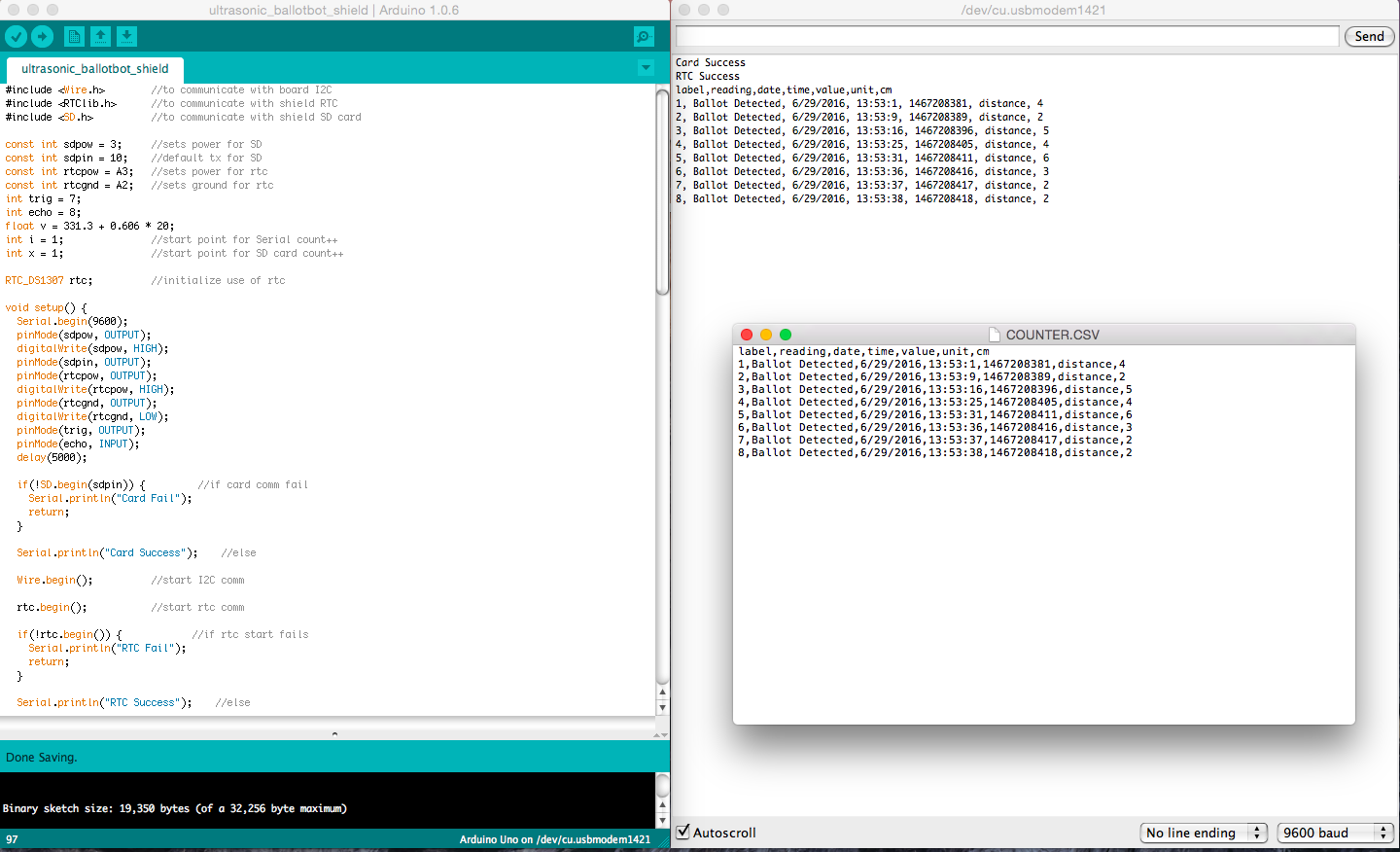Viewport: 1400px width, 852px height.
Task: Toggle the Autoscroll checkbox
Action: pos(683,832)
